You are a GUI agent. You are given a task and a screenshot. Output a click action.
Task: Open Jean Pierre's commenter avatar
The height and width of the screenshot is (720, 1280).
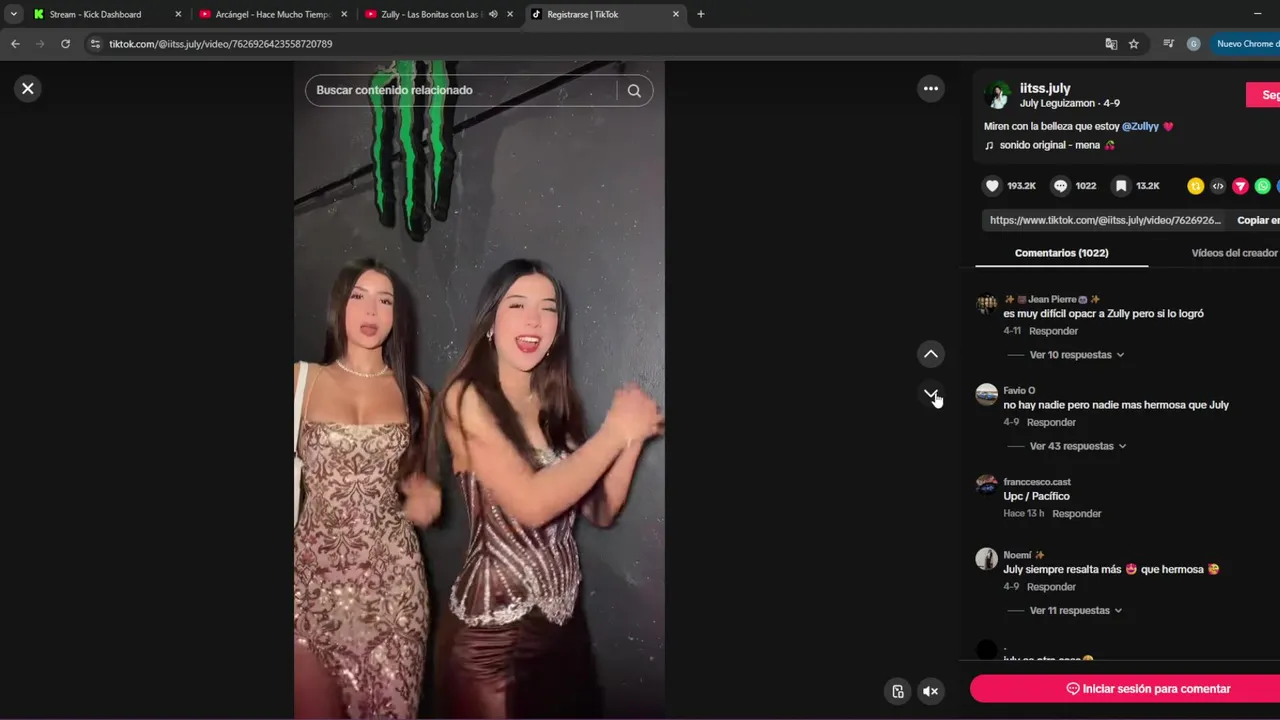987,303
